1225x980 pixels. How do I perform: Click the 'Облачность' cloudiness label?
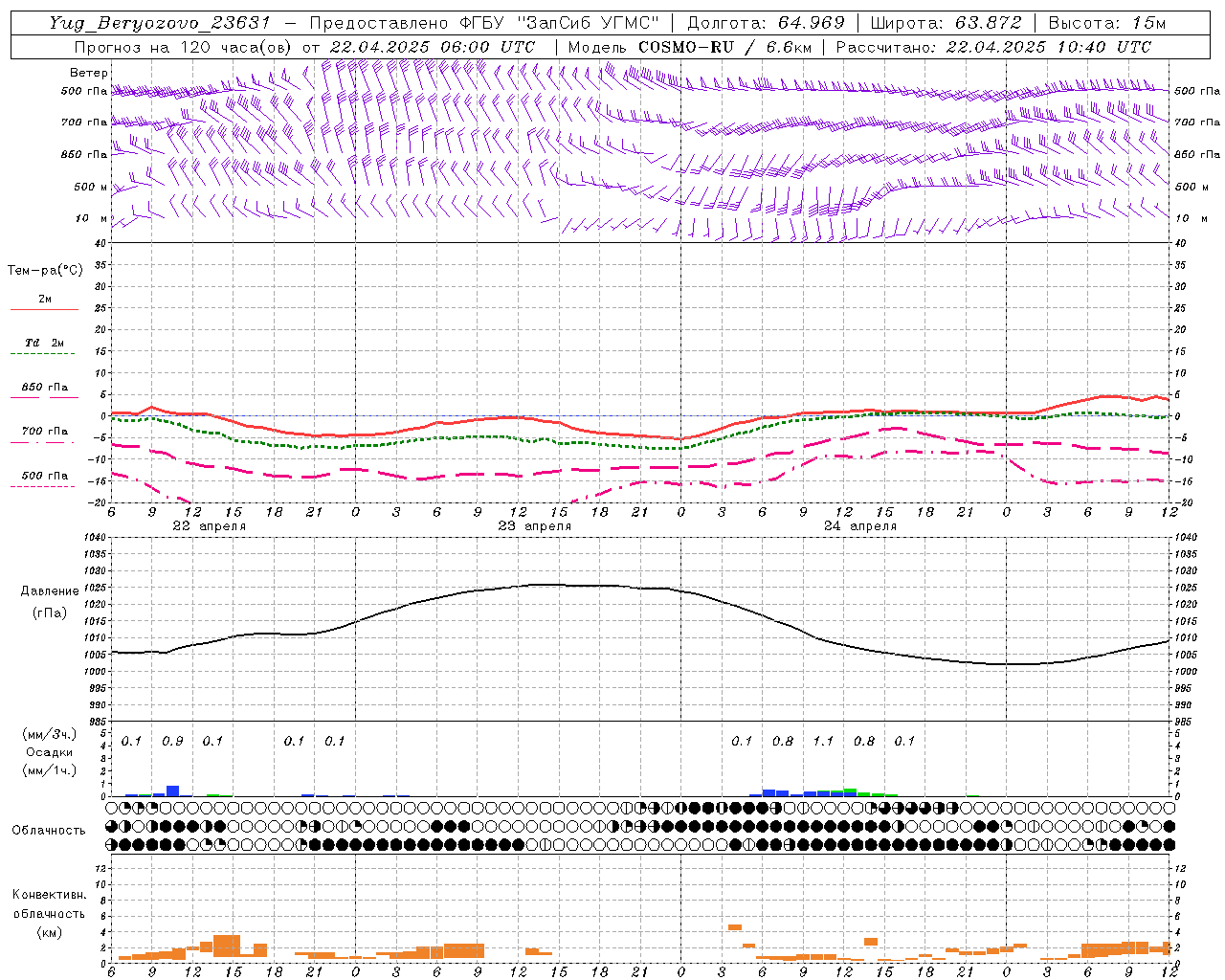coord(49,831)
